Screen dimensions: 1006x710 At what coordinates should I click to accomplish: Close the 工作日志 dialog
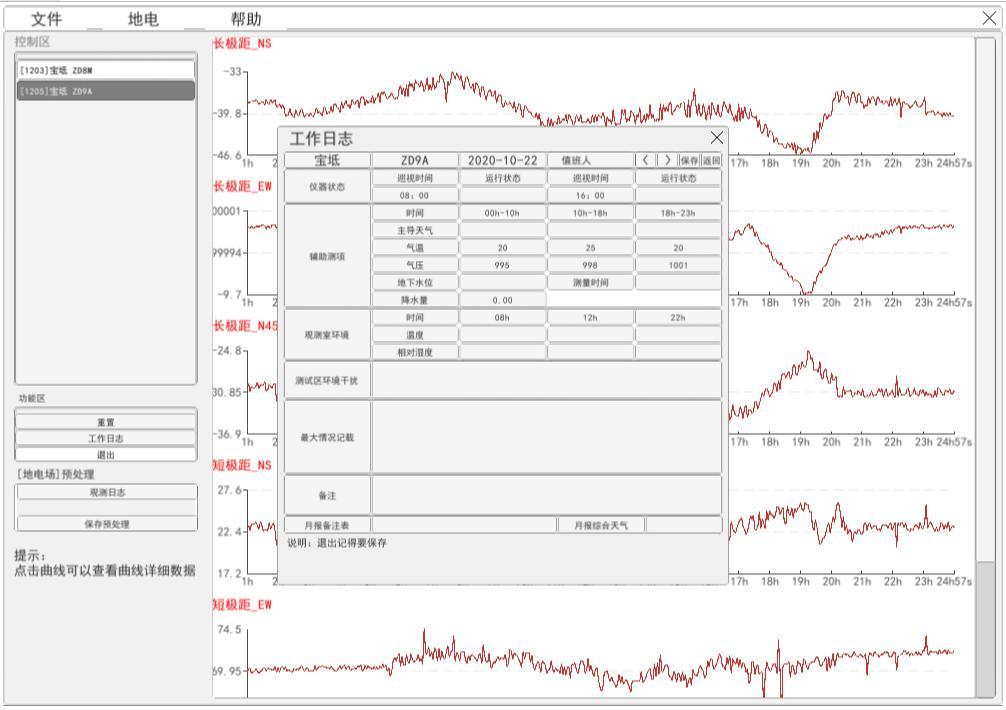pyautogui.click(x=715, y=137)
